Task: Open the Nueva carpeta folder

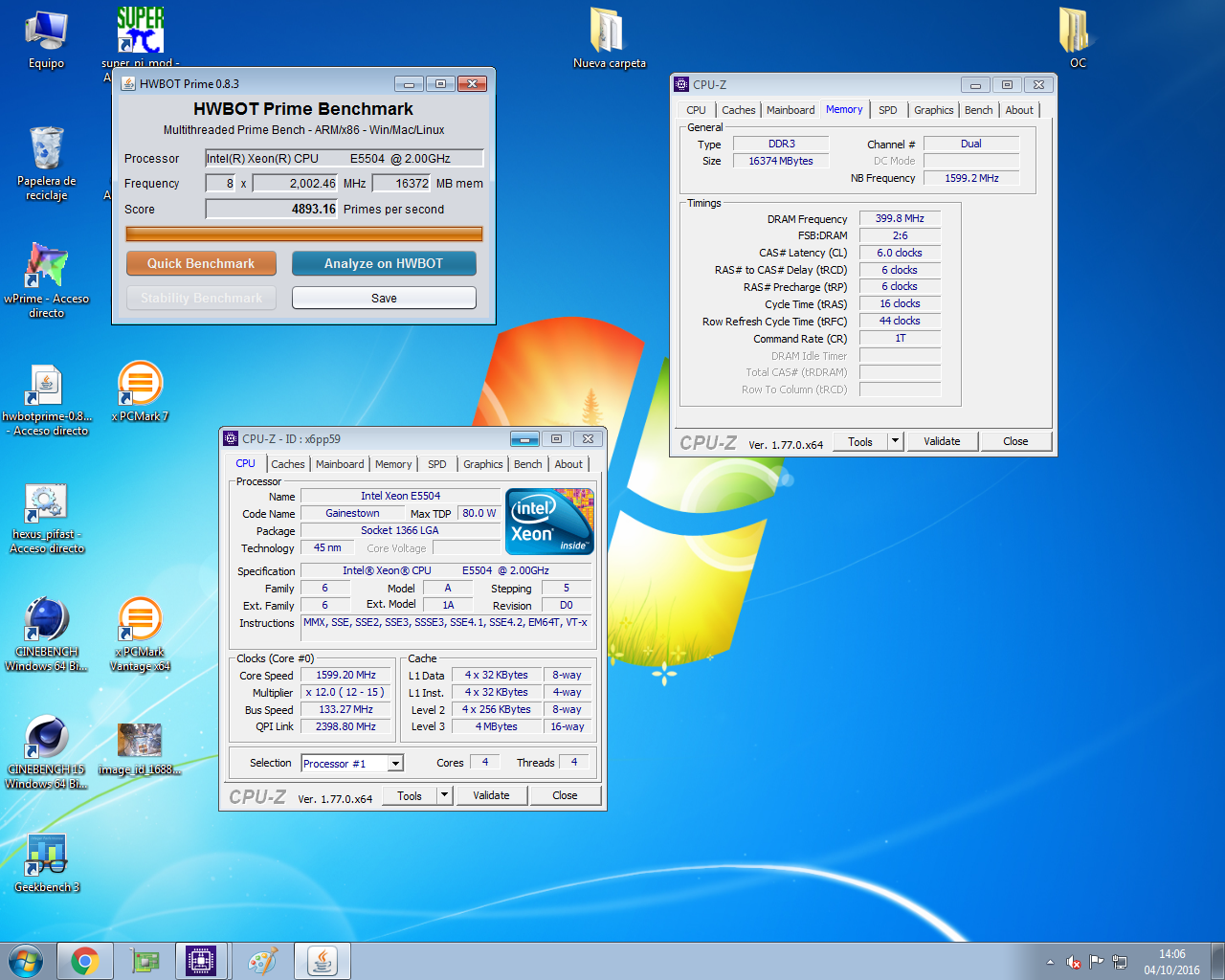Action: [x=609, y=39]
